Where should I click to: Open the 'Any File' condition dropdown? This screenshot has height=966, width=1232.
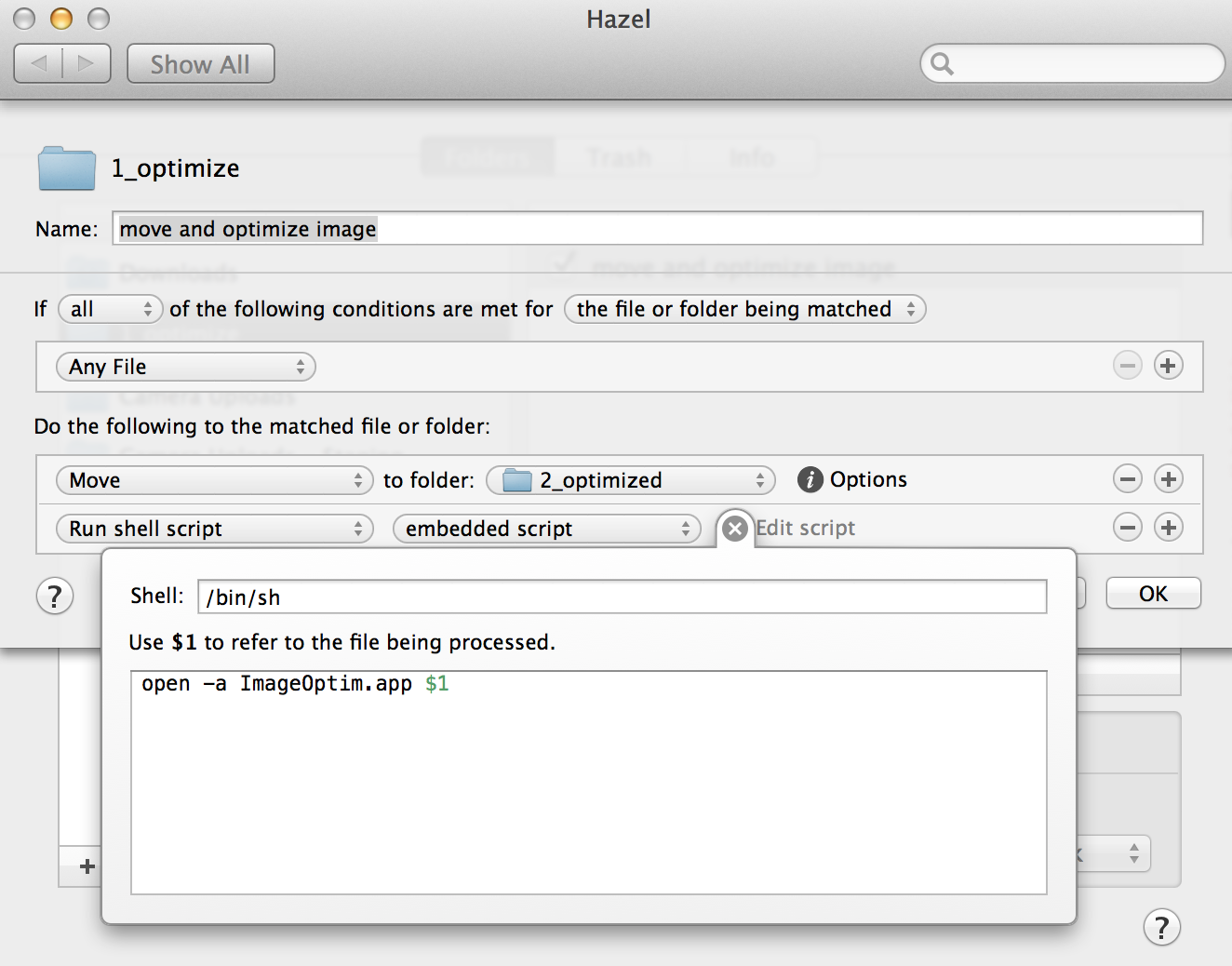click(x=185, y=367)
